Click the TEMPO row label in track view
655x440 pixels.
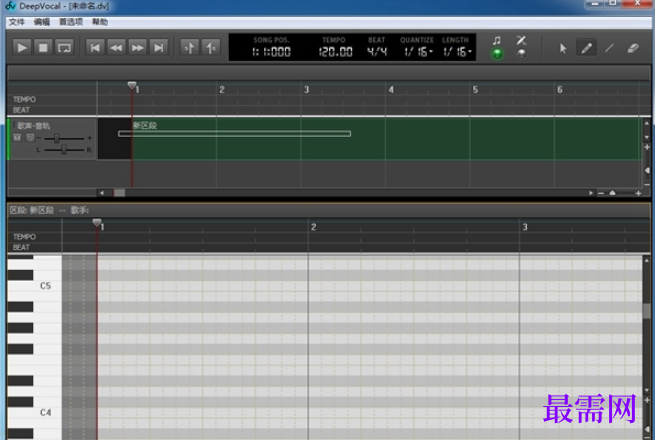pyautogui.click(x=24, y=99)
